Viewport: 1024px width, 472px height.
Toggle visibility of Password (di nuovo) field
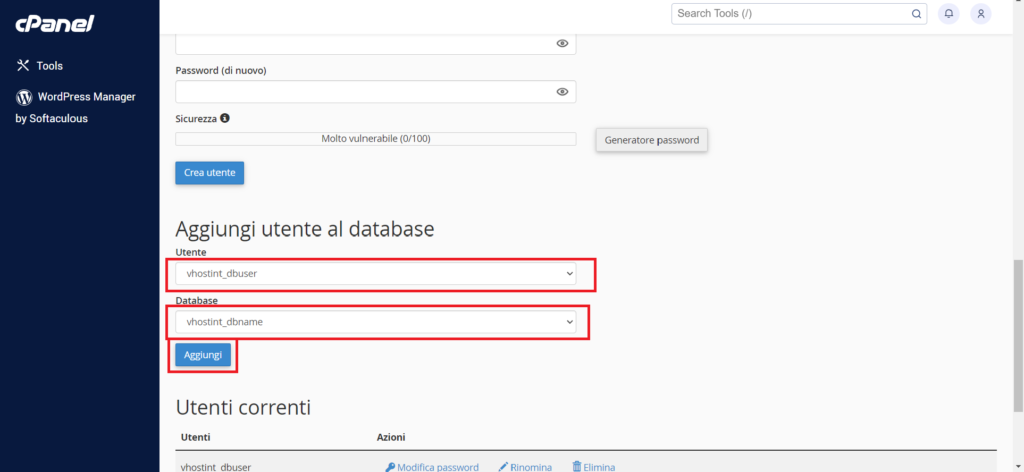pos(562,91)
